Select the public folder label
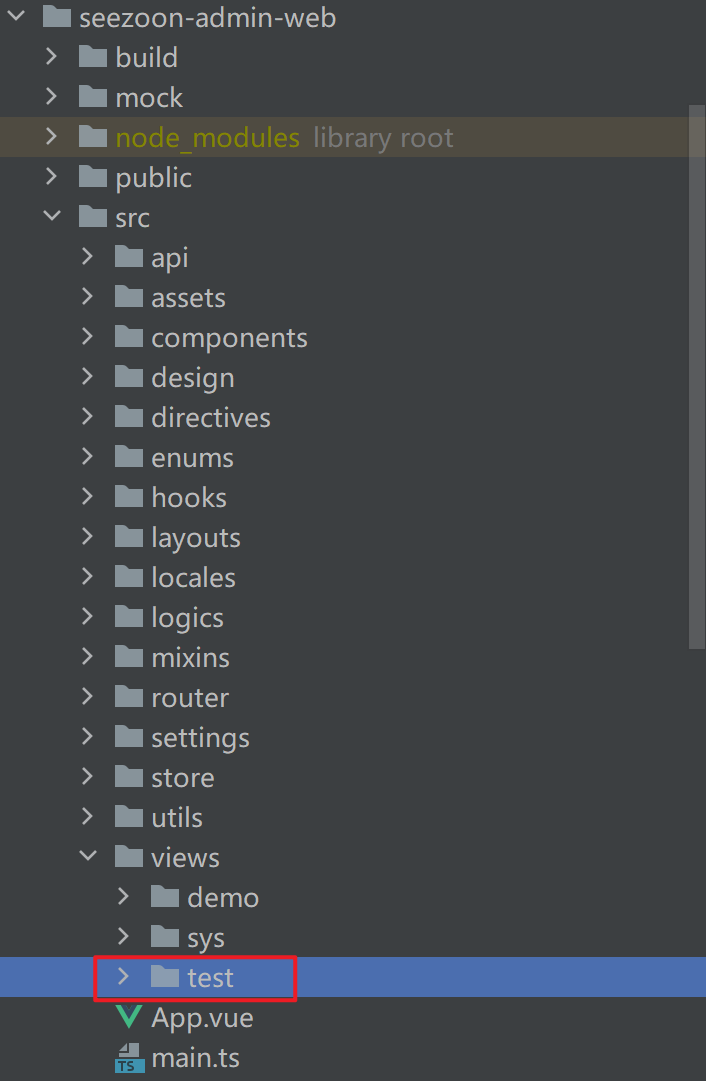This screenshot has width=706, height=1081. tap(153, 177)
